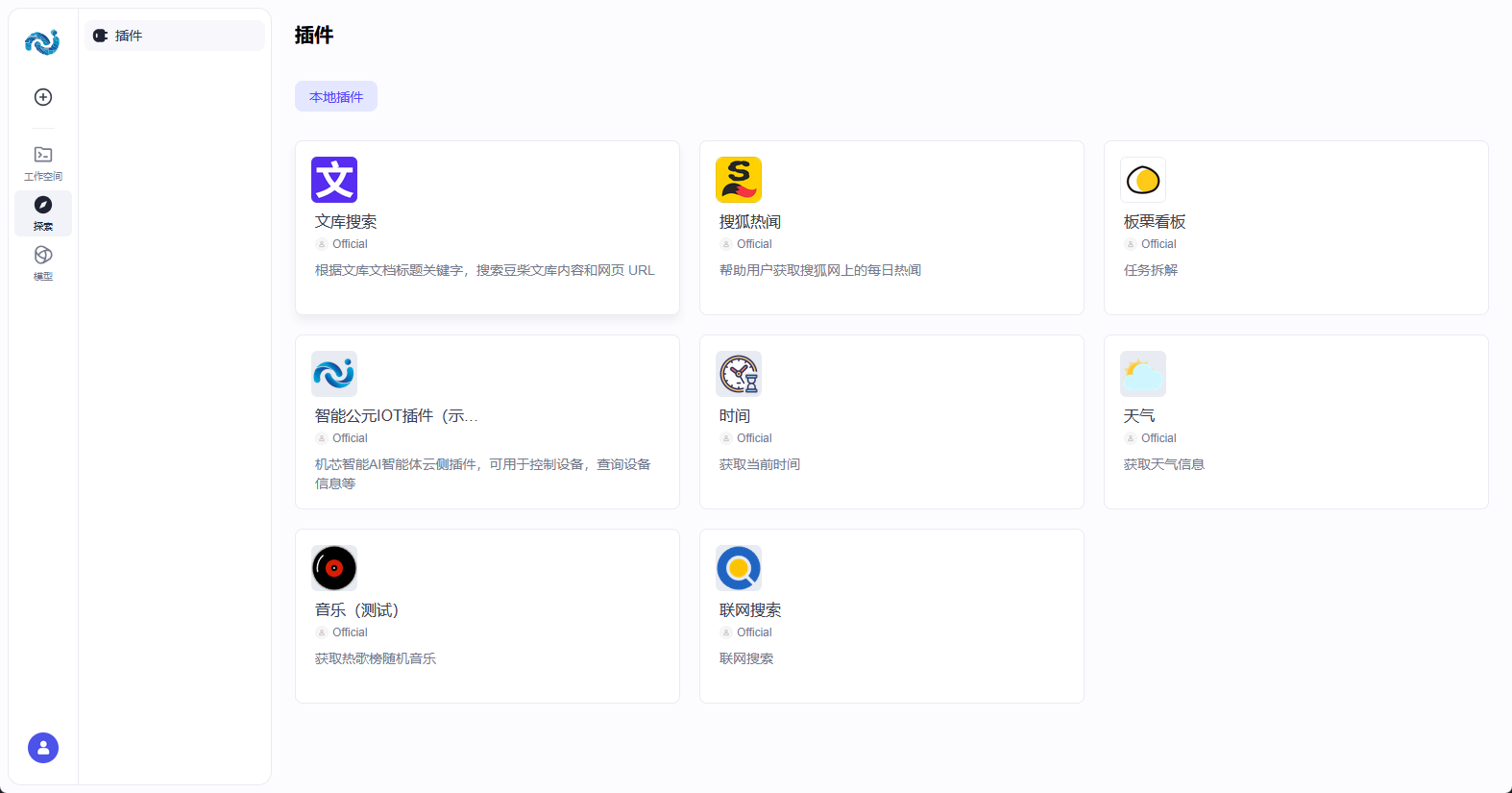Image resolution: width=1512 pixels, height=793 pixels.
Task: Click Official label under 天气
Action: click(x=1158, y=438)
